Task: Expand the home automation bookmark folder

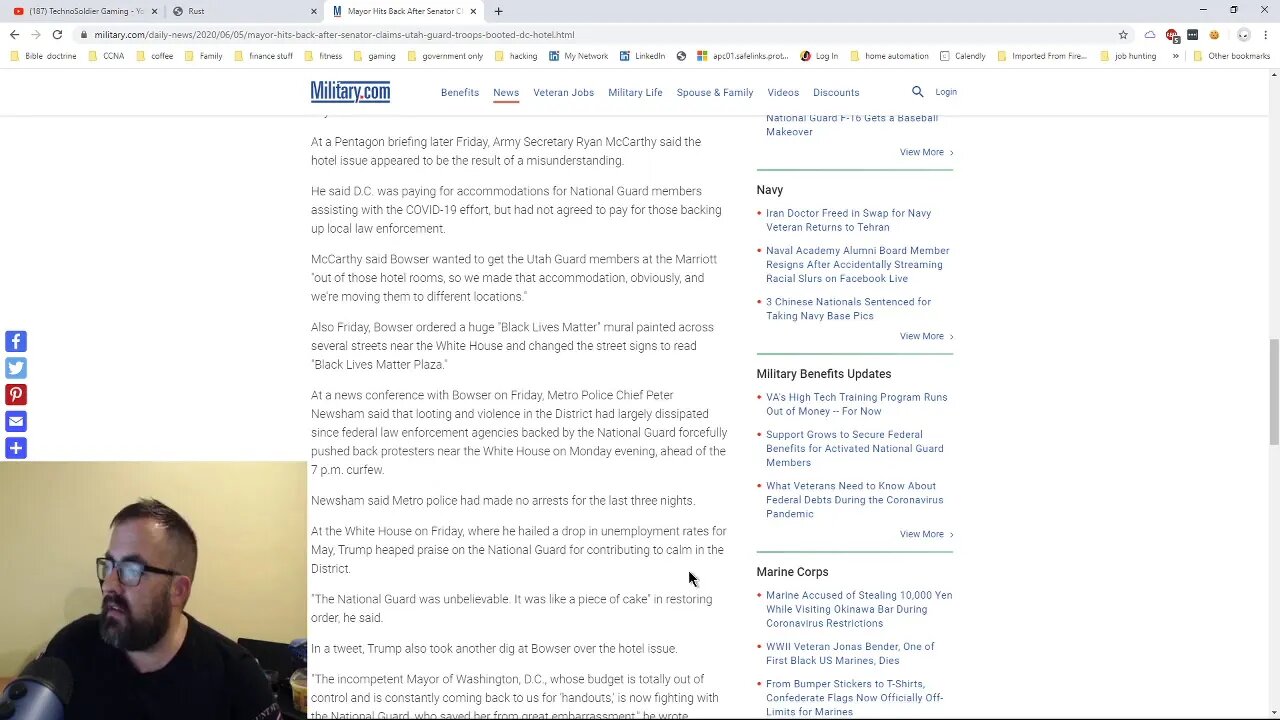Action: pyautogui.click(x=888, y=56)
